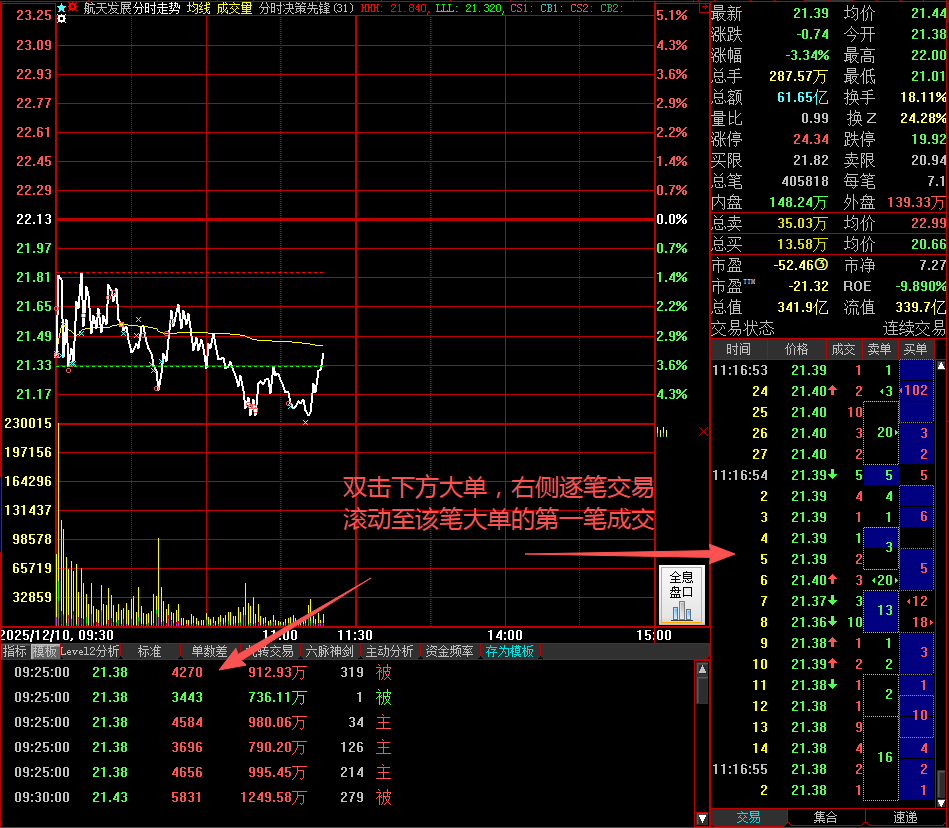The width and height of the screenshot is (949, 828).
Task: Open the 速递 tab at bottom right
Action: pos(905,817)
